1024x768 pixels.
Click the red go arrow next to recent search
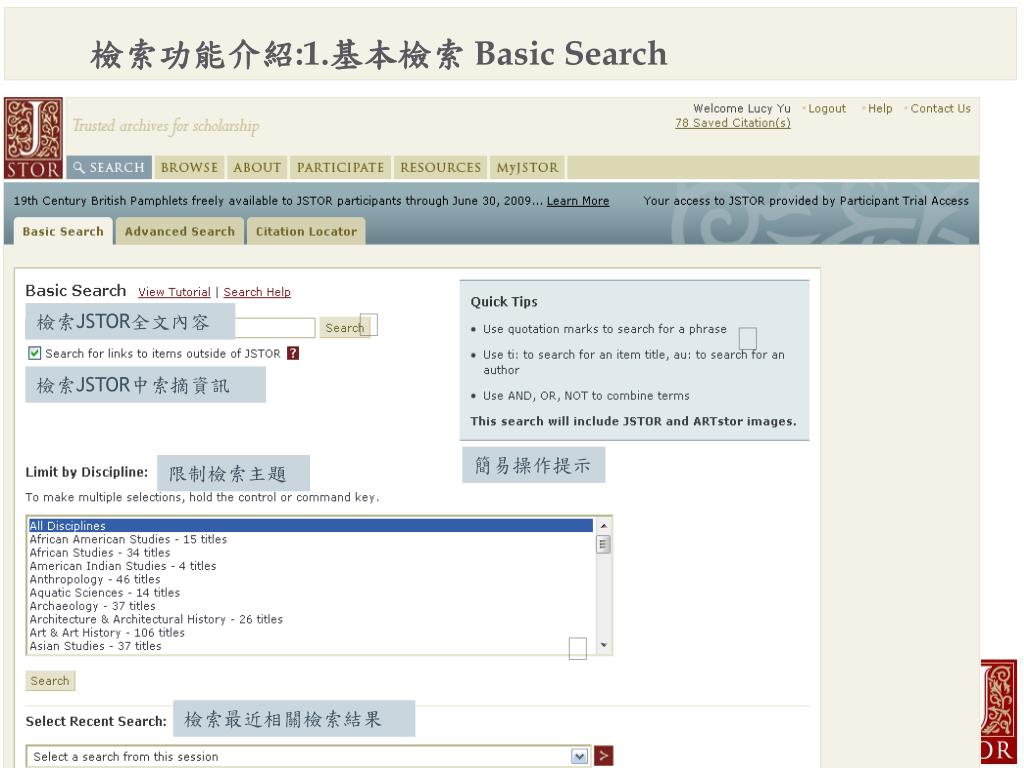603,756
